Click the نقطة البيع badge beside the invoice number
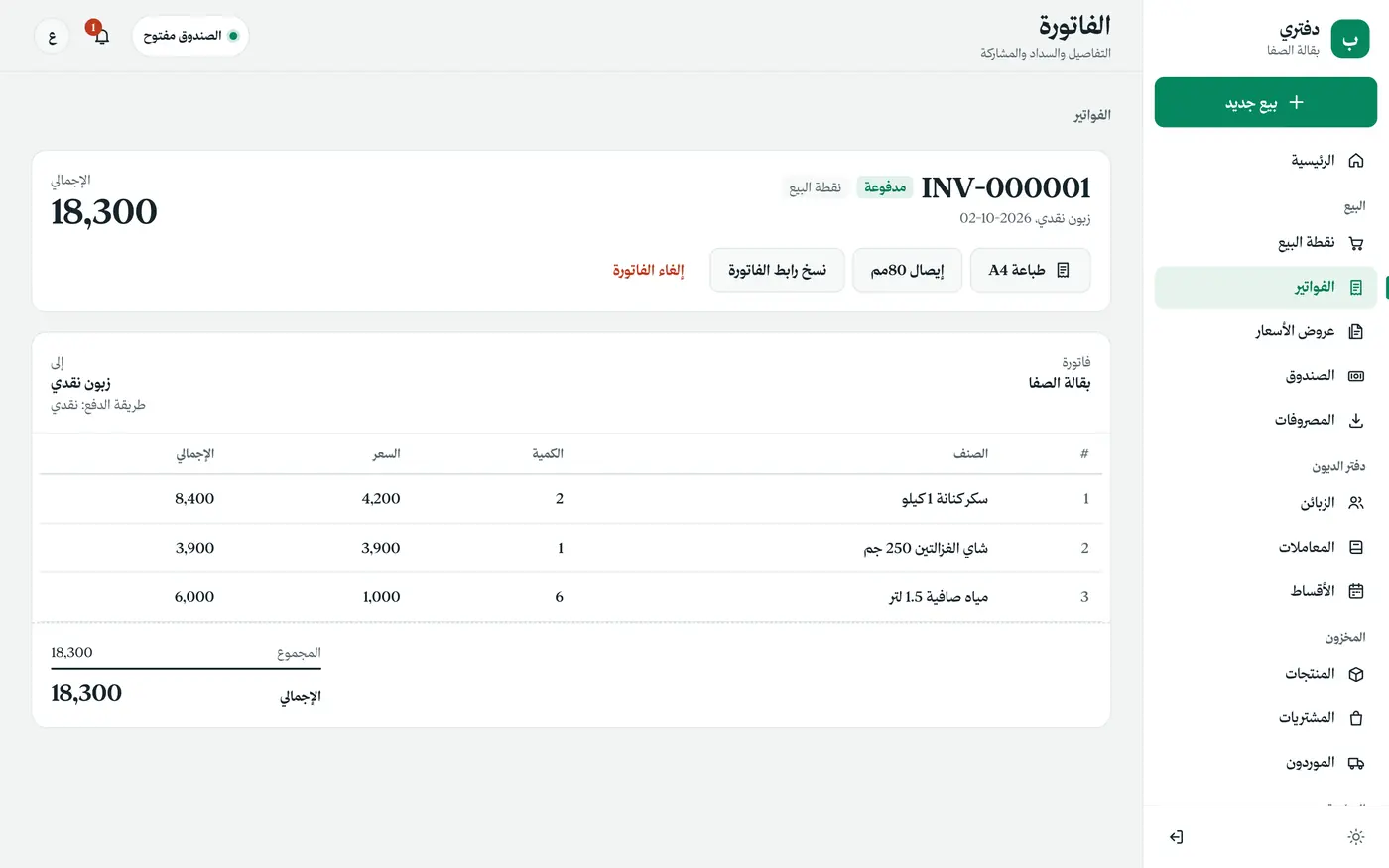The height and width of the screenshot is (868, 1389). pyautogui.click(x=815, y=187)
